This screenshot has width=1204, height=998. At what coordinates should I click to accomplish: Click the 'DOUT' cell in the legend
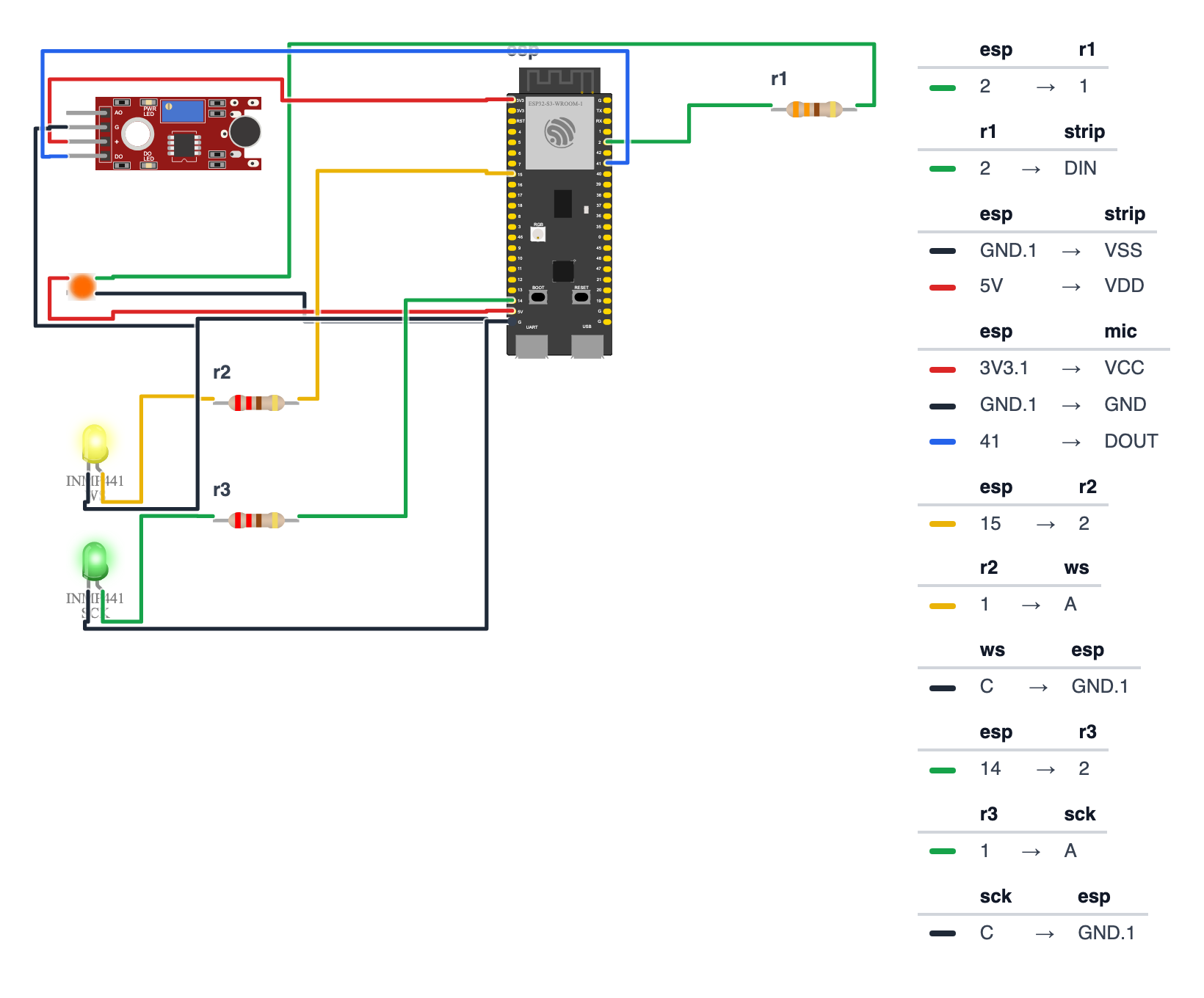coord(1131,441)
